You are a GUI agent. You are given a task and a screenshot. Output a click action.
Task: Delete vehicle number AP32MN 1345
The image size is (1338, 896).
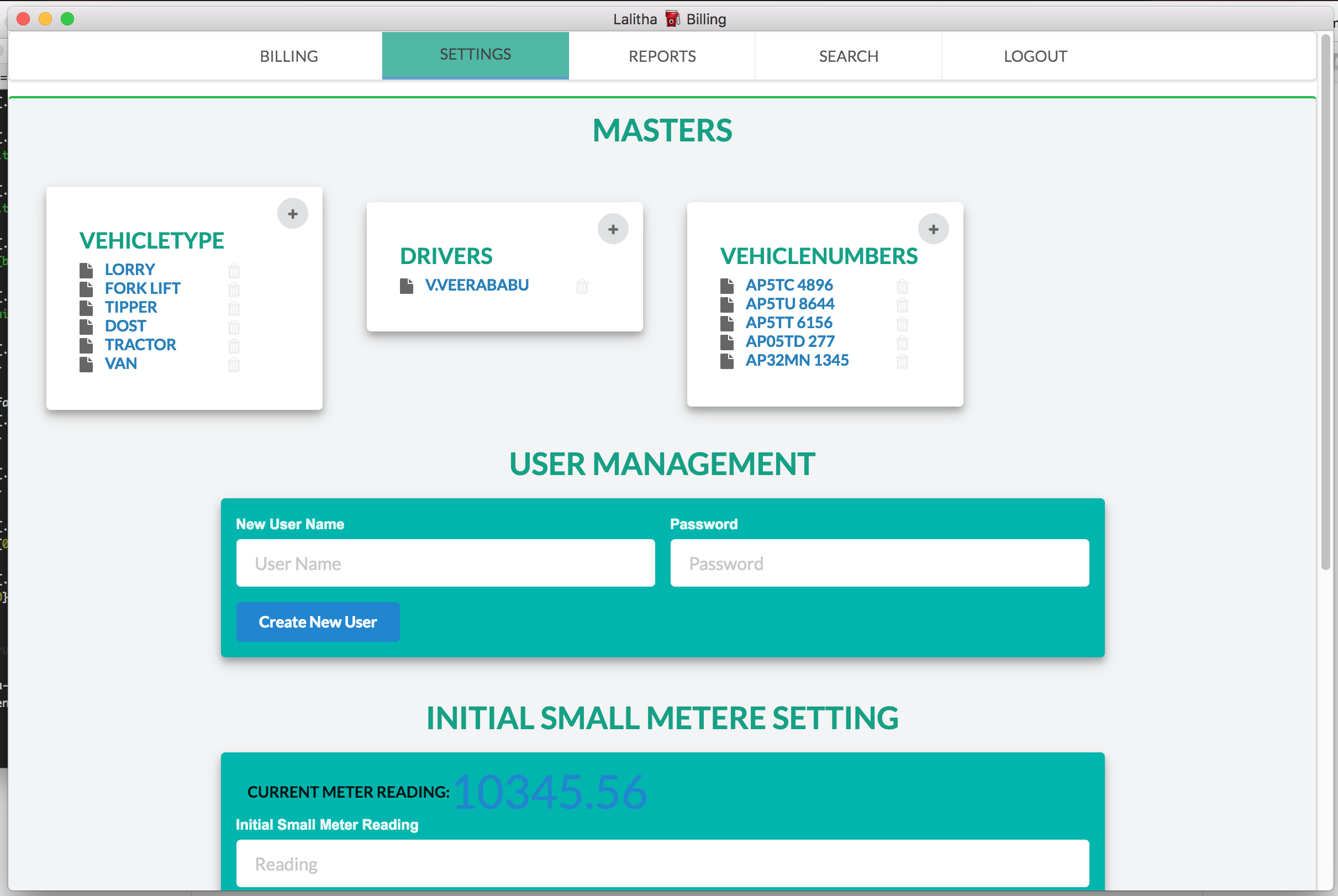902,361
